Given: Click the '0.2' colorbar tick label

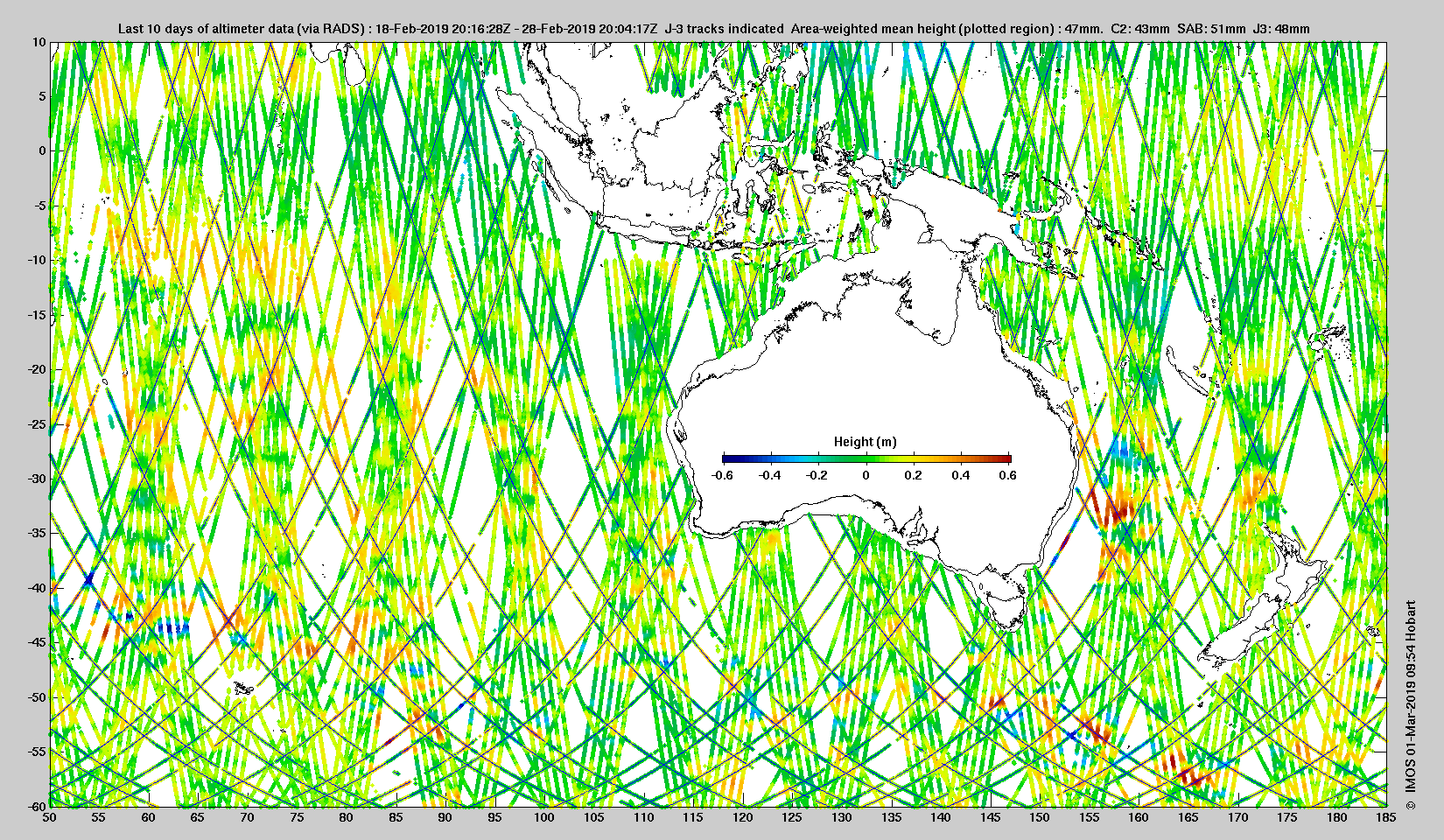Looking at the screenshot, I should pyautogui.click(x=913, y=475).
